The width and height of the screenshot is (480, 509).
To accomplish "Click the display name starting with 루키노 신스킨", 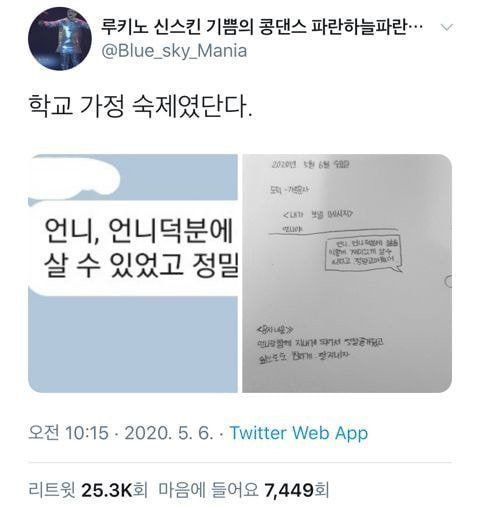I will pos(262,27).
